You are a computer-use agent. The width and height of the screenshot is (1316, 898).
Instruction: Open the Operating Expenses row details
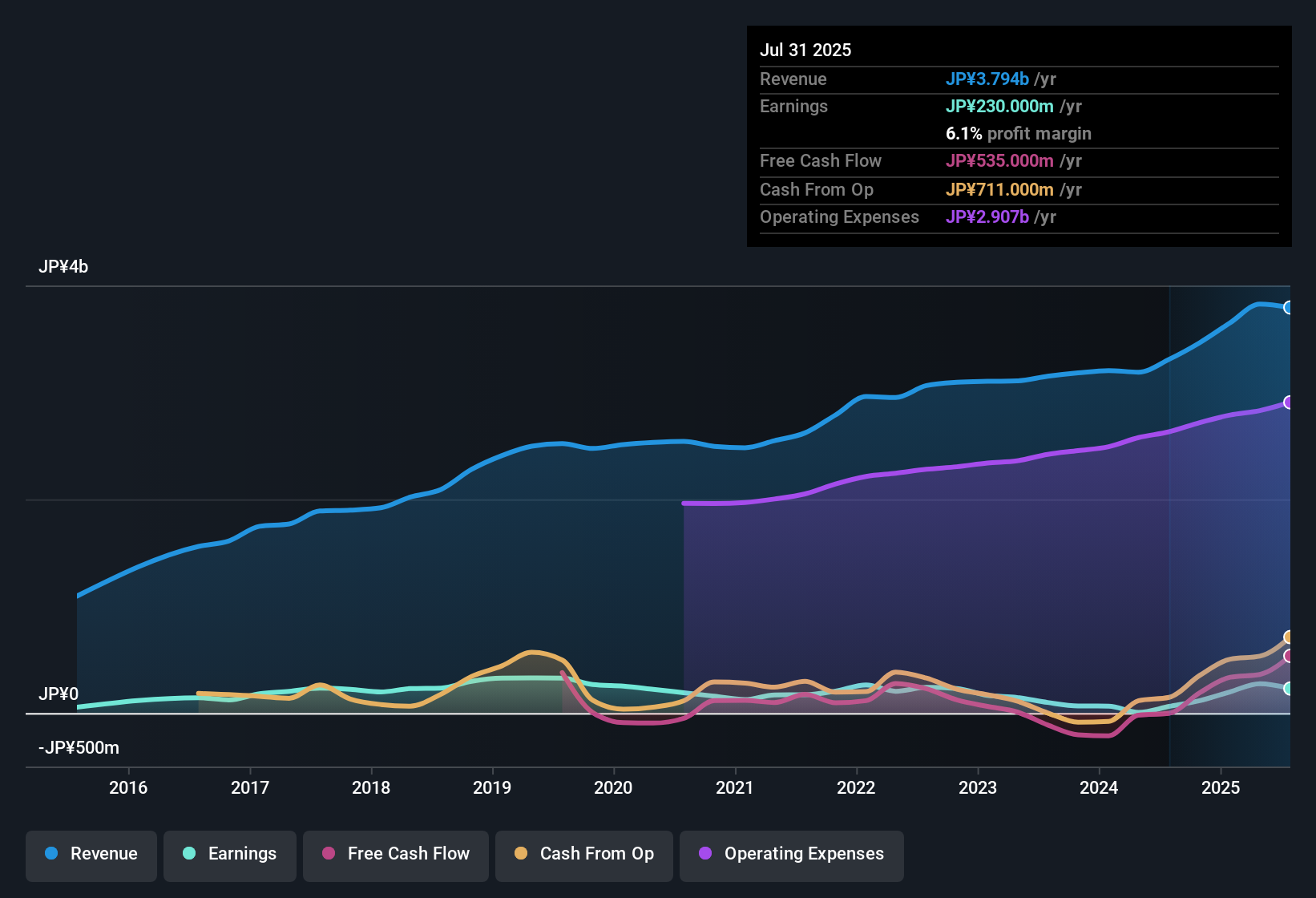[839, 217]
